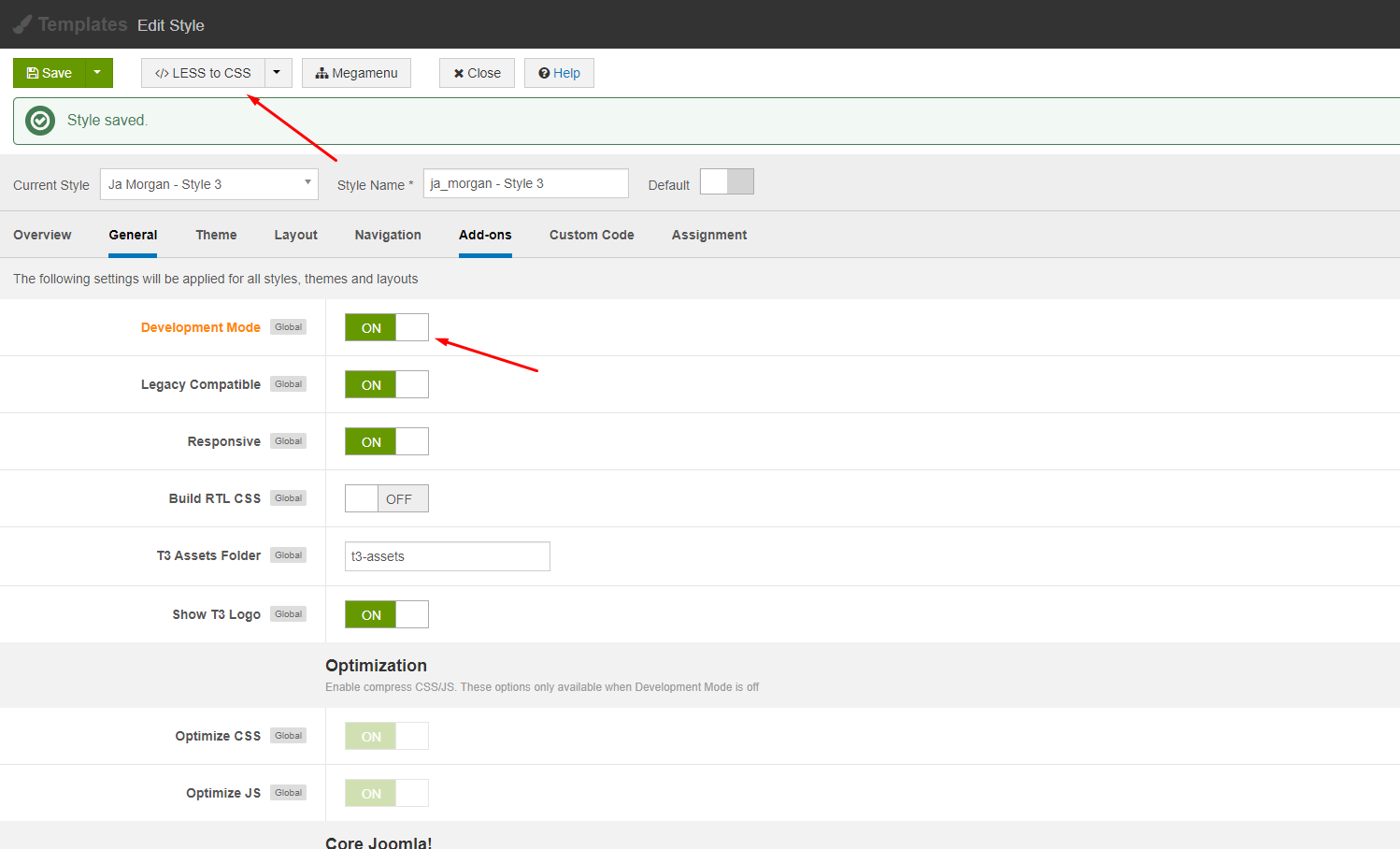Toggle the Optimize CSS switch
Viewport: 1400px width, 849px height.
[x=387, y=736]
